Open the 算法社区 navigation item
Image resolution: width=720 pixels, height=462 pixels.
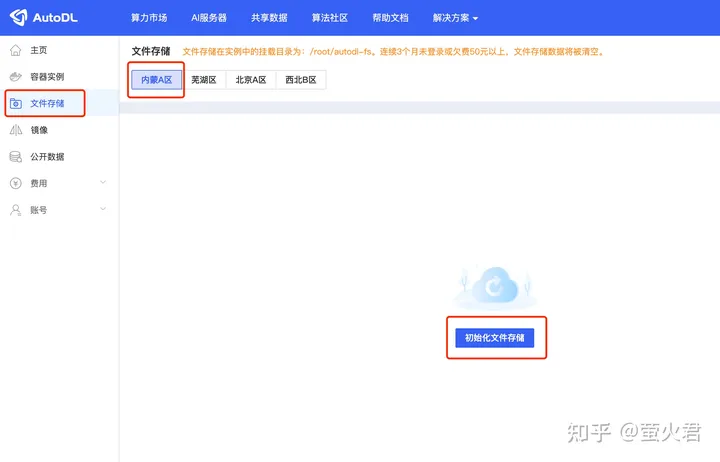330,18
